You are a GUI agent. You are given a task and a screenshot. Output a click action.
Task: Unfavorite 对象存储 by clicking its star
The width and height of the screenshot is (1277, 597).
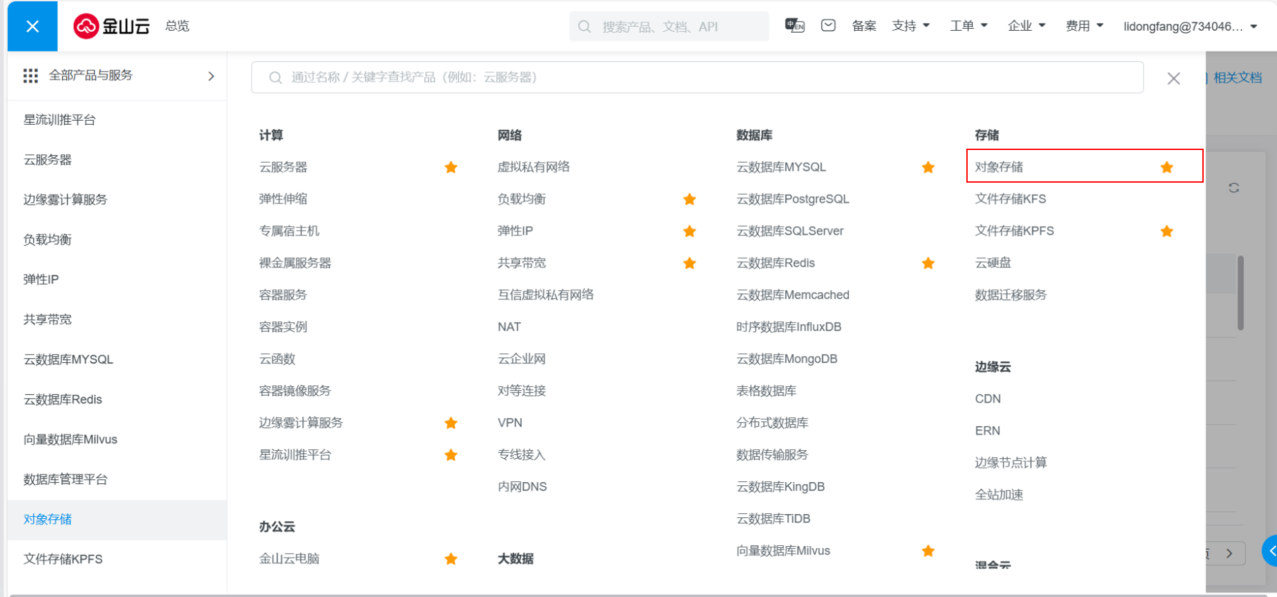point(1166,167)
